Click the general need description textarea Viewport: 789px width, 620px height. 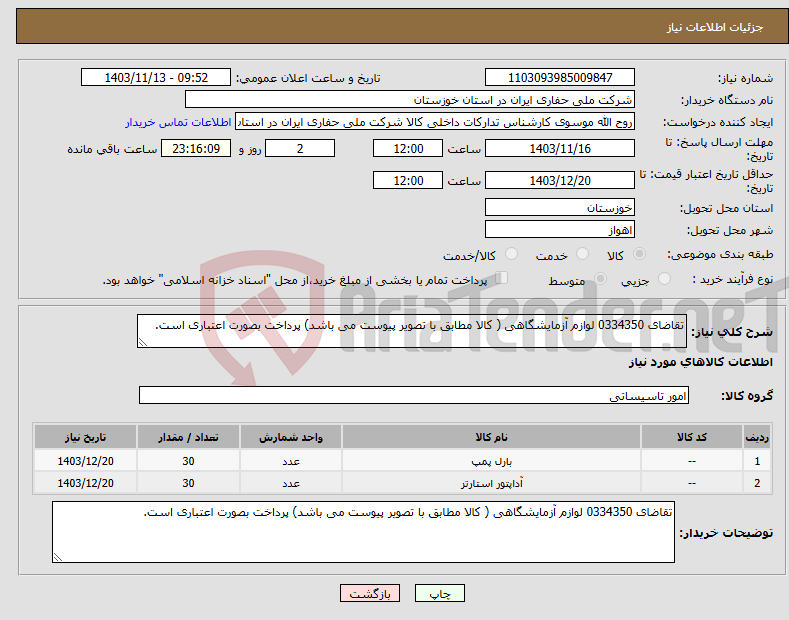tap(412, 331)
